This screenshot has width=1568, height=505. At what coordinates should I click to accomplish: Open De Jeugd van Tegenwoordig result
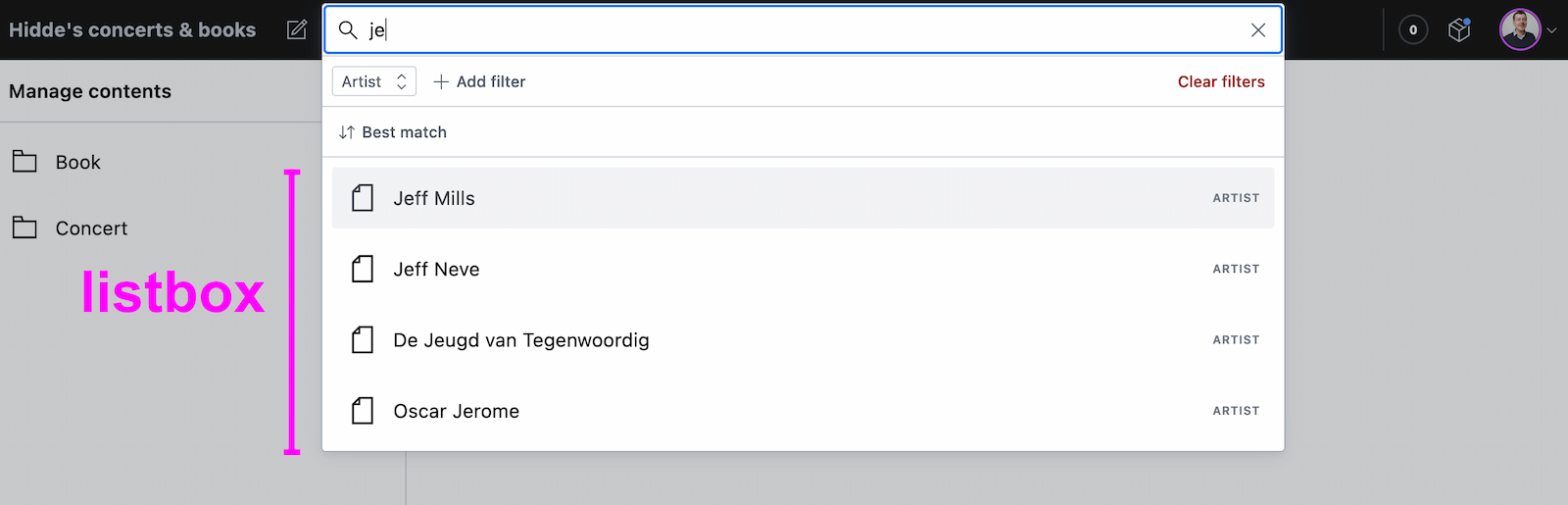[x=520, y=340]
